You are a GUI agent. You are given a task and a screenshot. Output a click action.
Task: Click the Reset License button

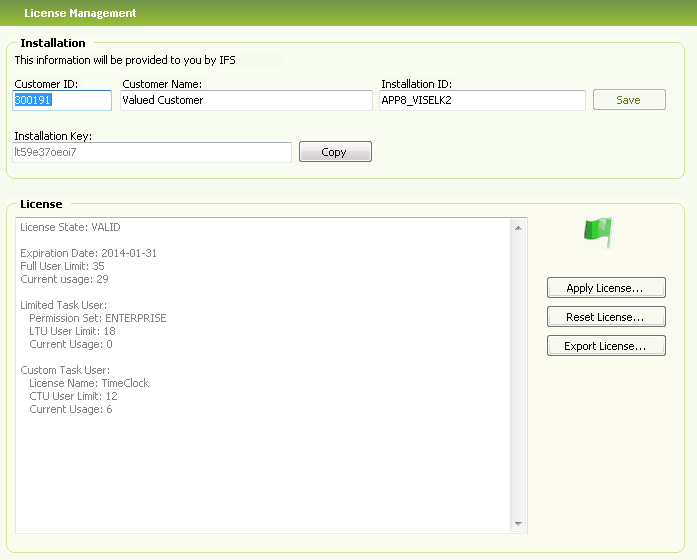[606, 317]
